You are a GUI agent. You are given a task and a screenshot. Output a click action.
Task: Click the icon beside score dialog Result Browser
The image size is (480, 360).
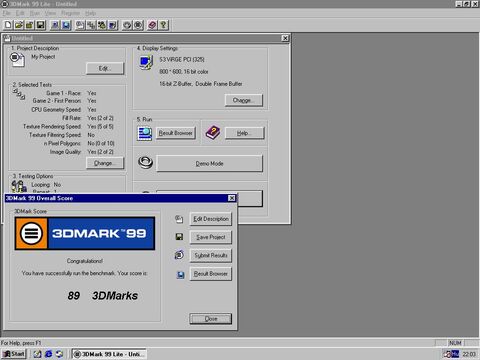pos(180,275)
